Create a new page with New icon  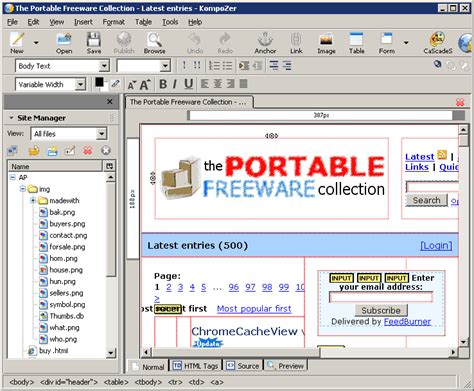[x=17, y=43]
